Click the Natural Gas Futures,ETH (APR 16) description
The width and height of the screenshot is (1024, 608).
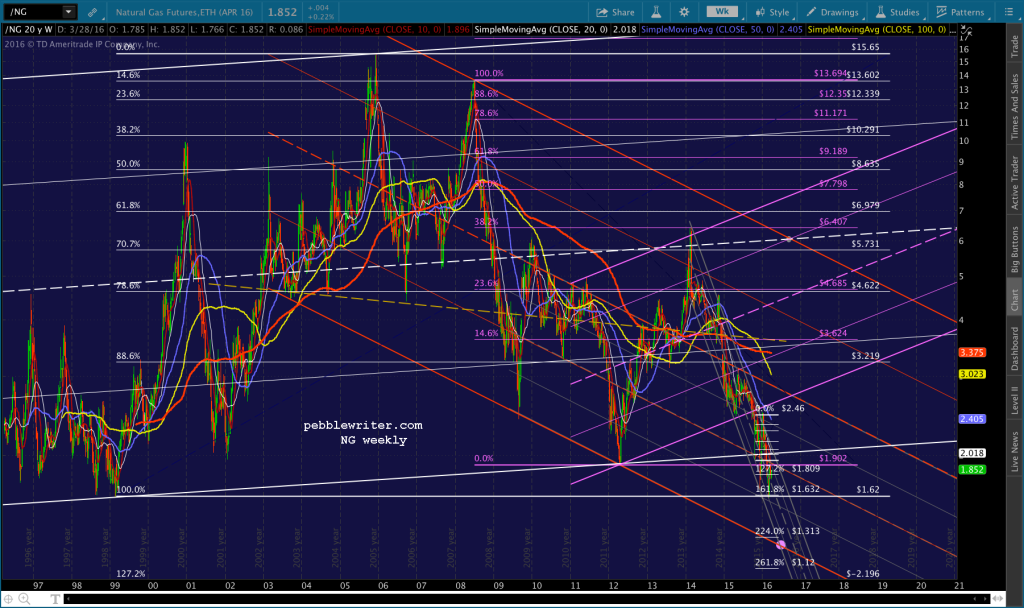pyautogui.click(x=184, y=12)
